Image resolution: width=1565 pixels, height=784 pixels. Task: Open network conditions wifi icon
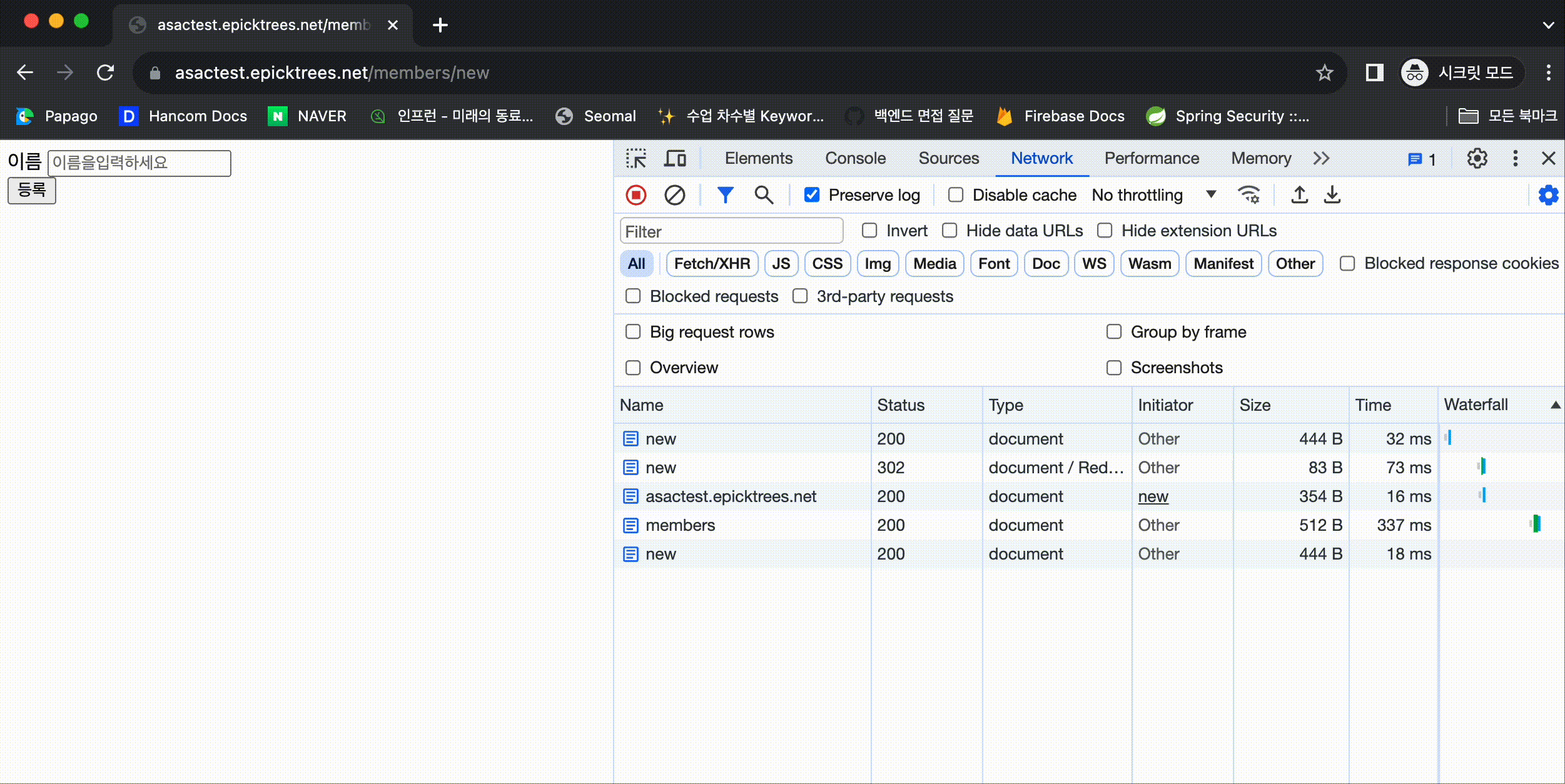pyautogui.click(x=1248, y=195)
